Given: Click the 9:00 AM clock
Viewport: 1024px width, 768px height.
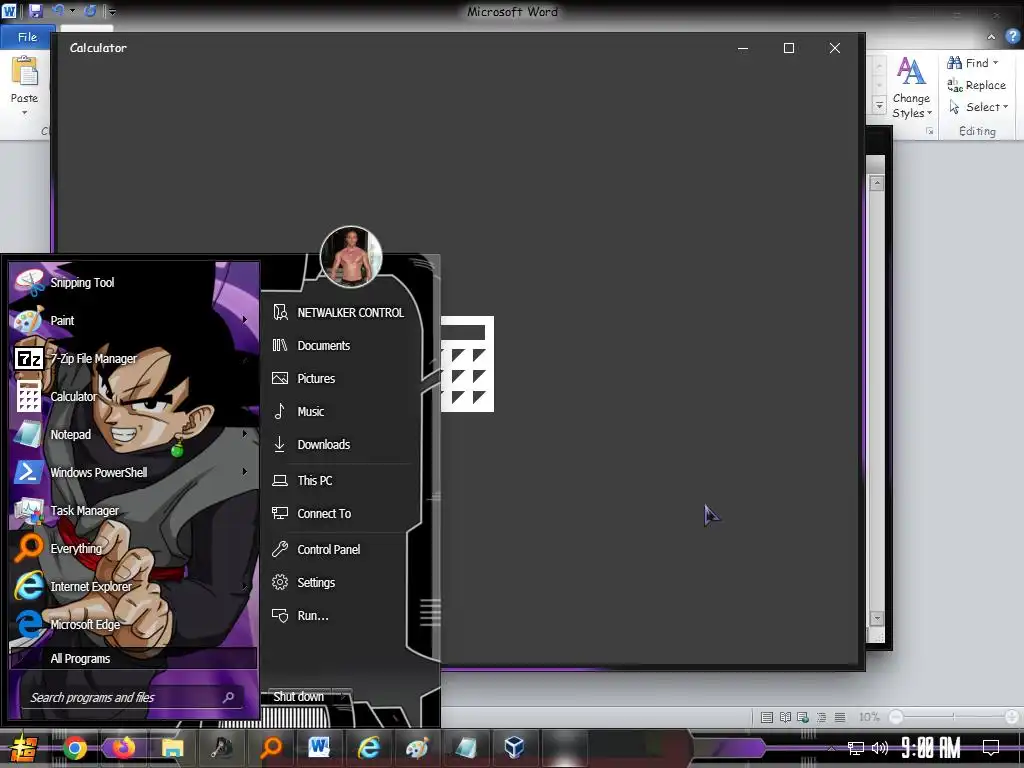Looking at the screenshot, I should (x=931, y=748).
